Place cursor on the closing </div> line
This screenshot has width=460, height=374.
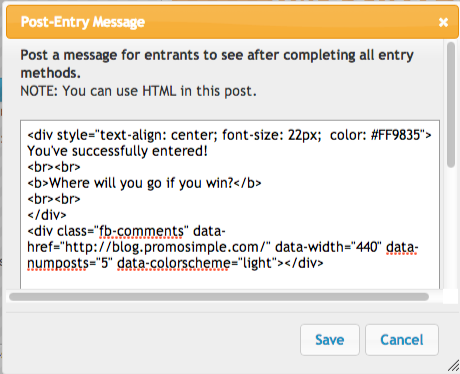47,215
